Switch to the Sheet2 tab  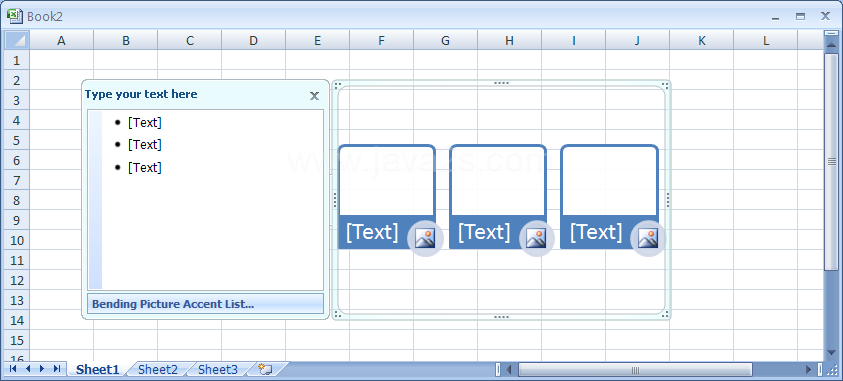point(158,369)
